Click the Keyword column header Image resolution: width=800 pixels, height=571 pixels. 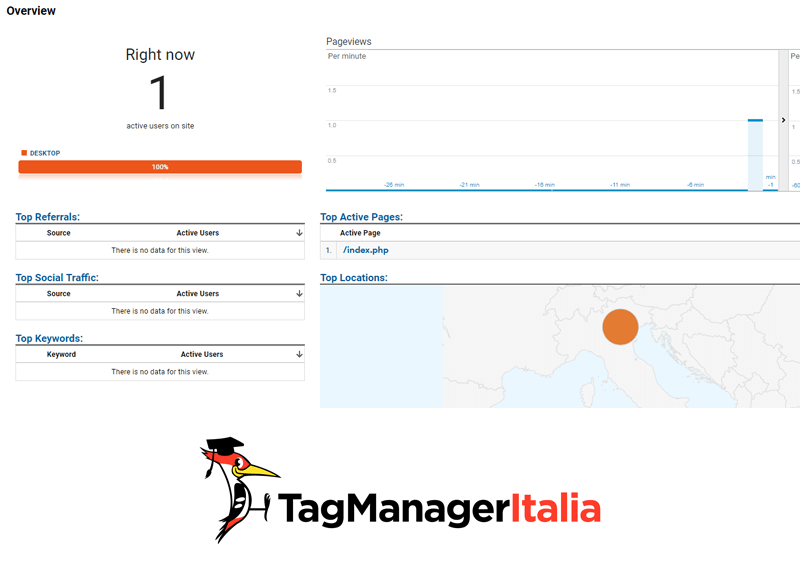coord(61,354)
